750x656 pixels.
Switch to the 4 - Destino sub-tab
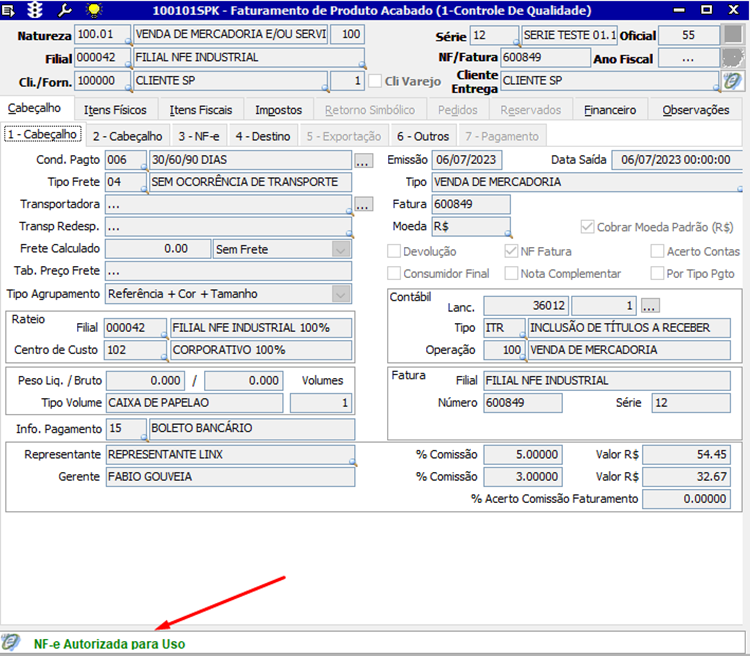263,136
